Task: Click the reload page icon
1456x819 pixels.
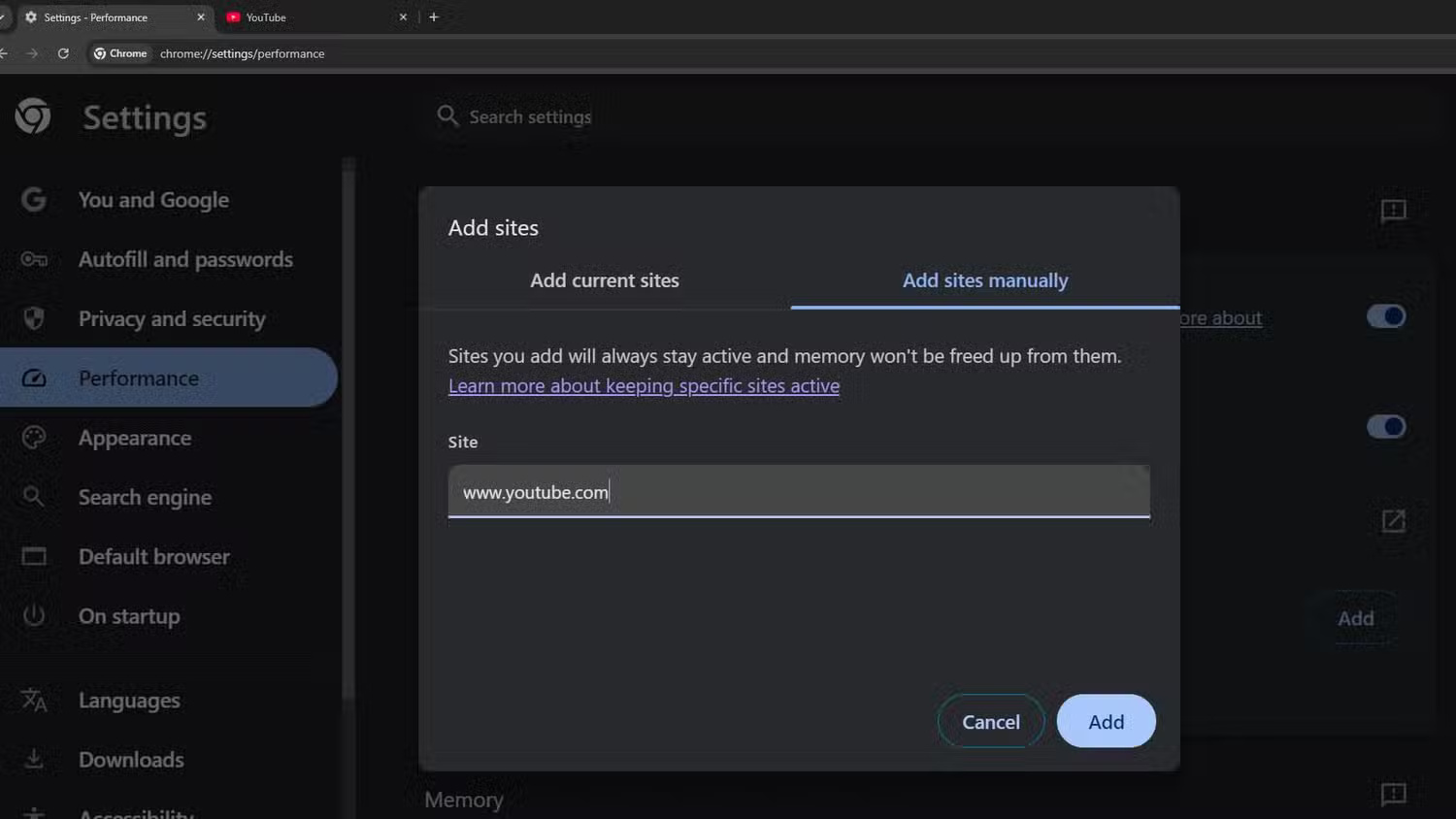Action: (63, 53)
